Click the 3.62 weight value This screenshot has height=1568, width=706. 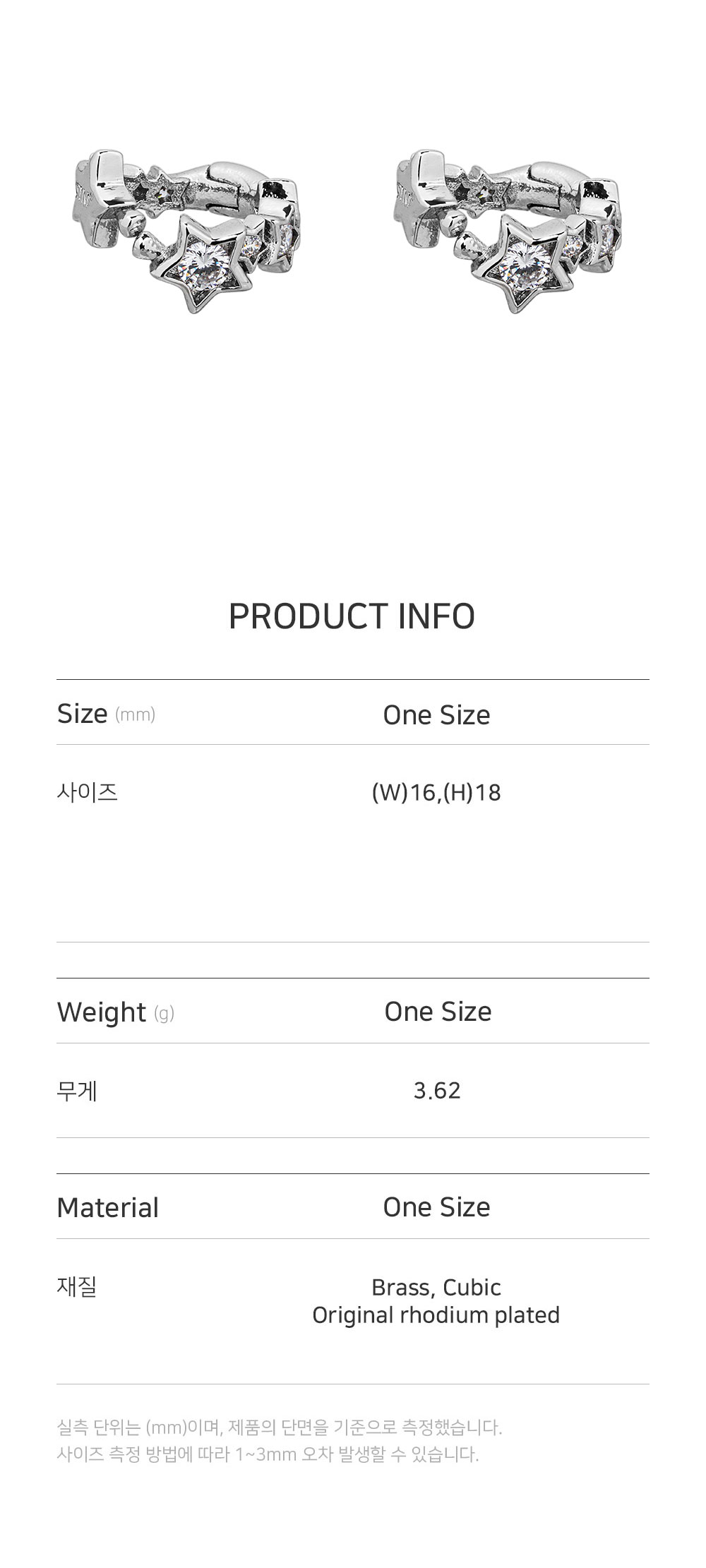(x=437, y=1091)
